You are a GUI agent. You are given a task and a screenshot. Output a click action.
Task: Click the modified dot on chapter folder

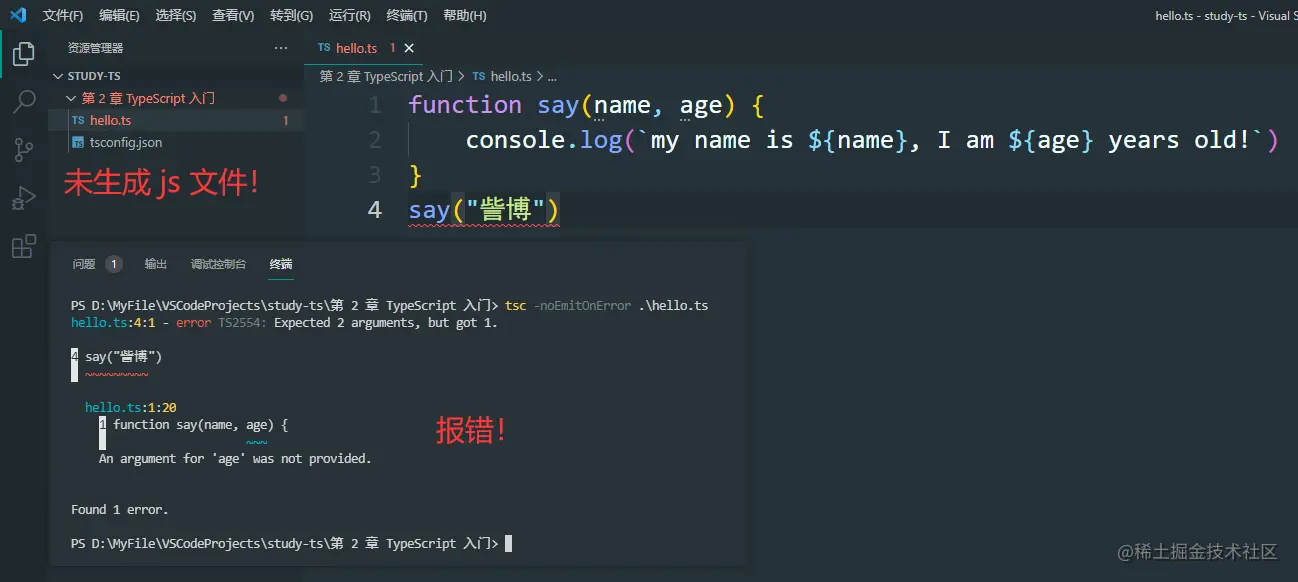click(283, 99)
